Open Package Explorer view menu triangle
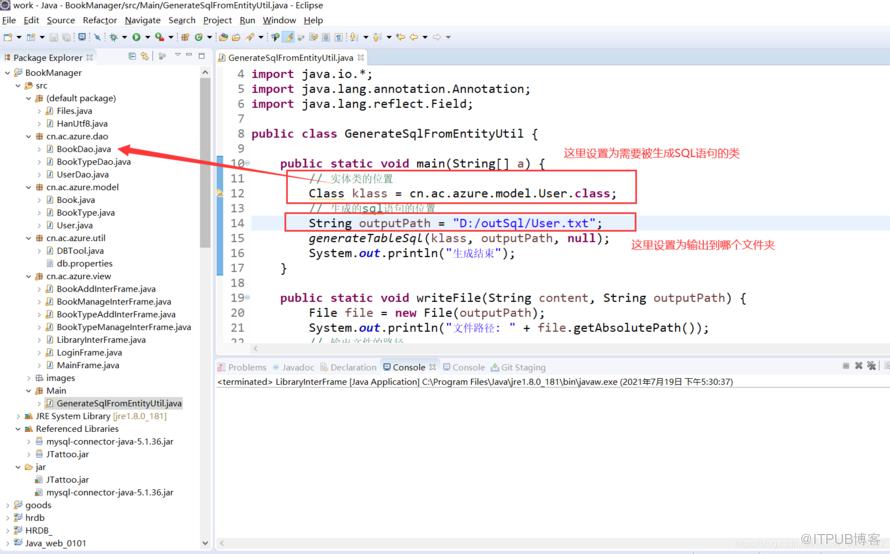 [x=177, y=55]
